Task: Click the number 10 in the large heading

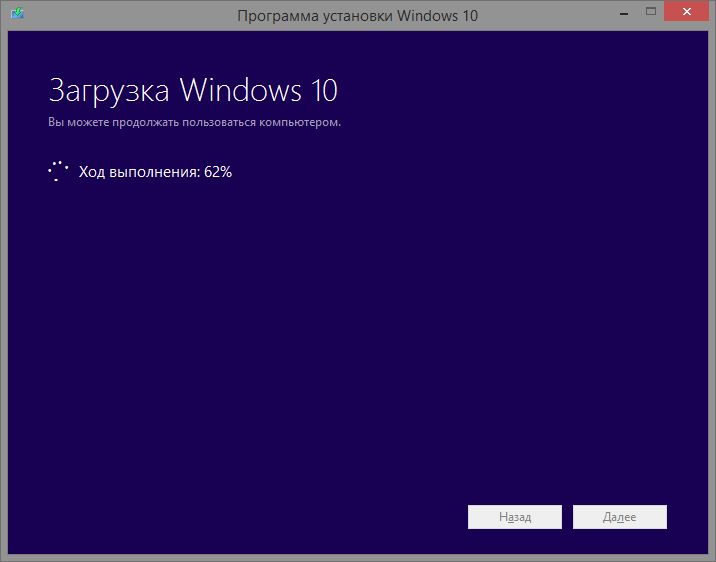Action: (x=320, y=91)
